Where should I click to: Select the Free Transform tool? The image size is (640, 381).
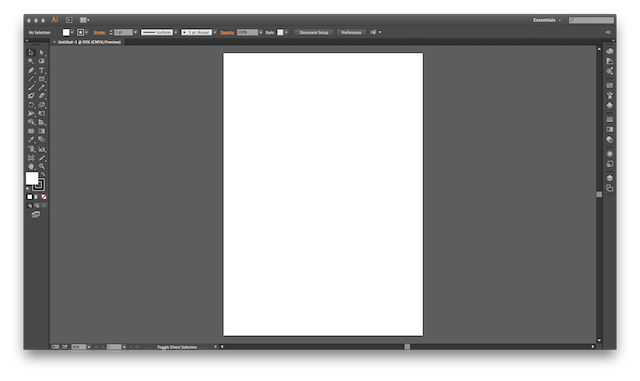click(x=42, y=114)
